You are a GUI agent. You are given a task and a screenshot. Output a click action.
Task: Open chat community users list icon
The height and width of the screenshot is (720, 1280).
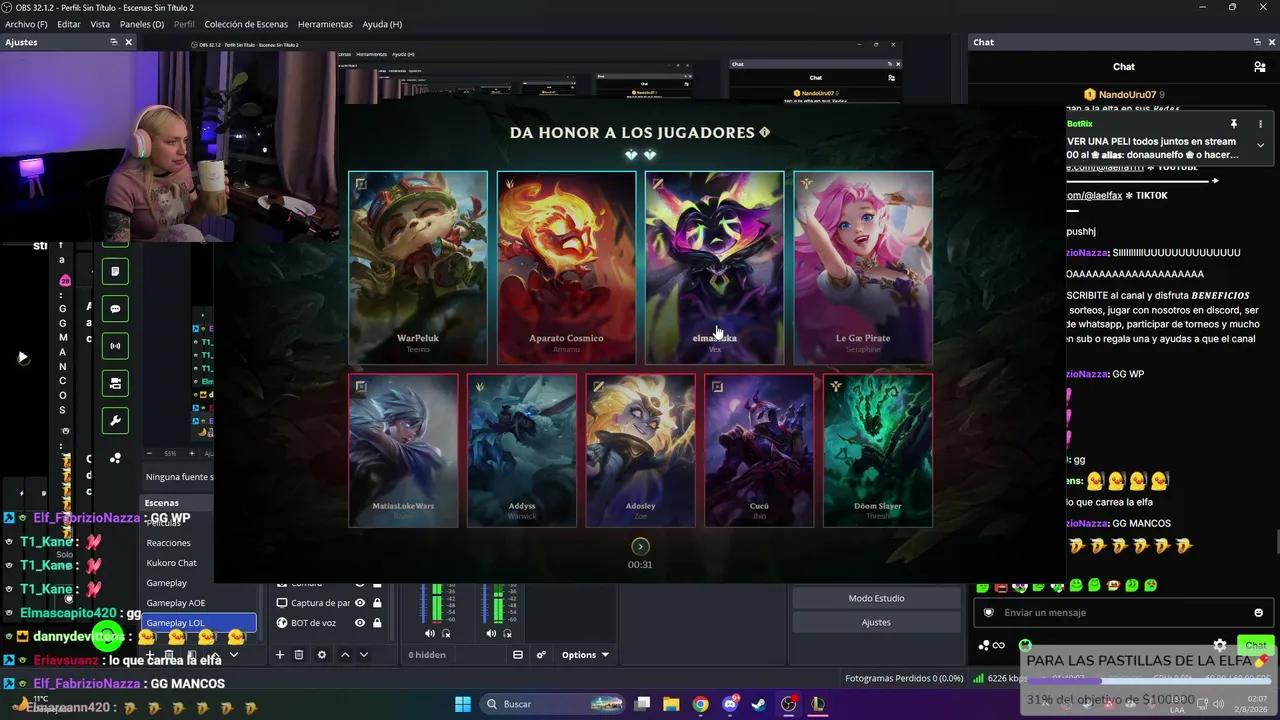click(x=1259, y=67)
